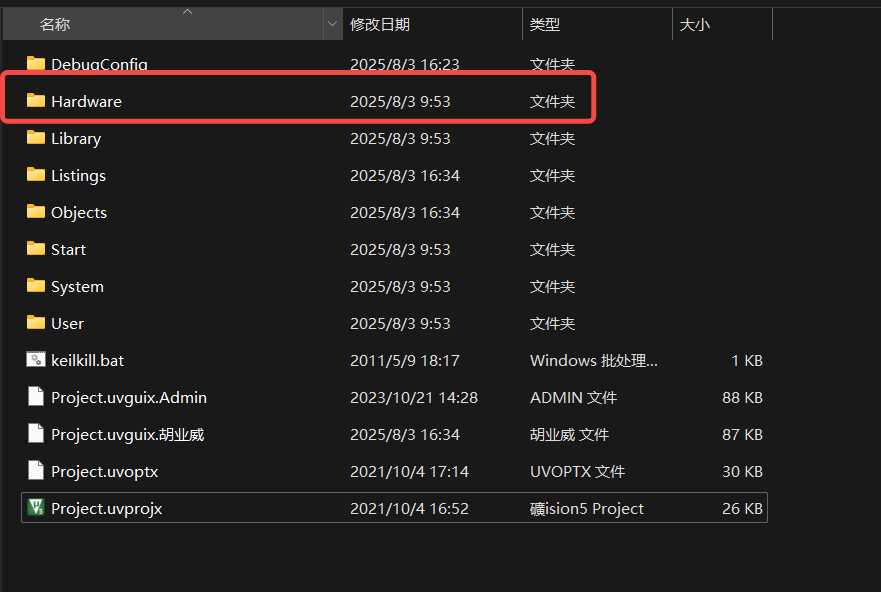Click the keilkill.bat batch file icon

pos(36,359)
